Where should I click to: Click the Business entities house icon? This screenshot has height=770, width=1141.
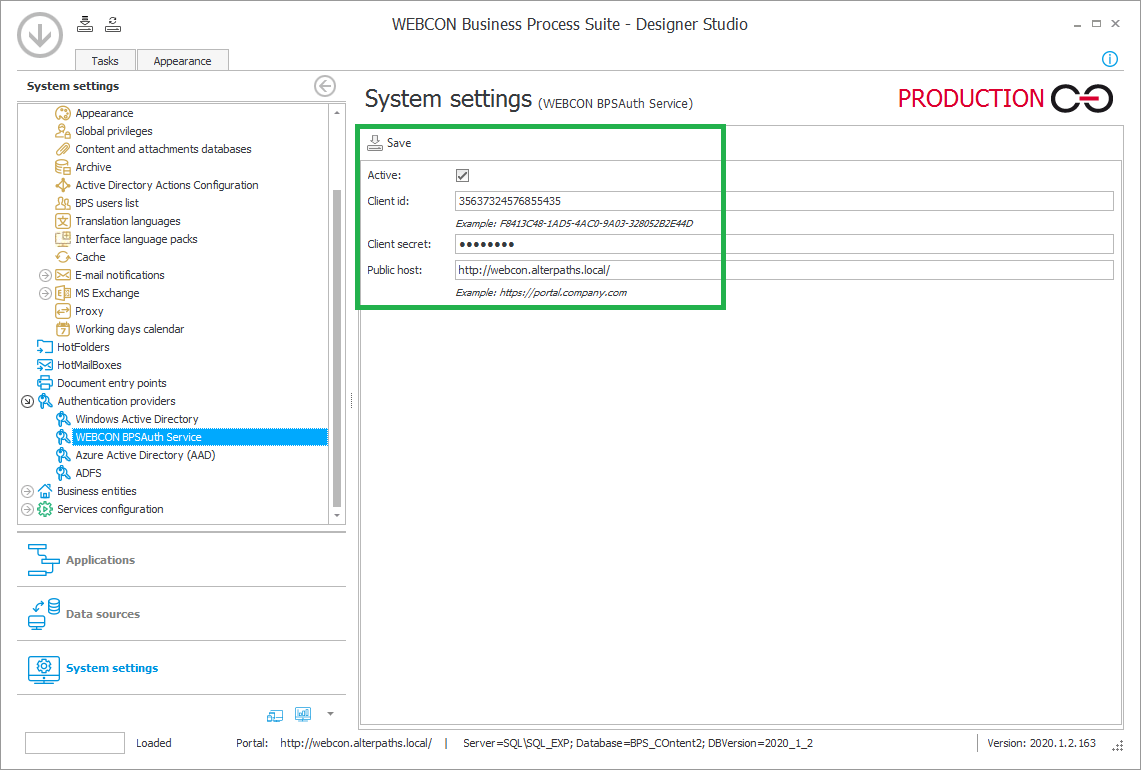(45, 491)
